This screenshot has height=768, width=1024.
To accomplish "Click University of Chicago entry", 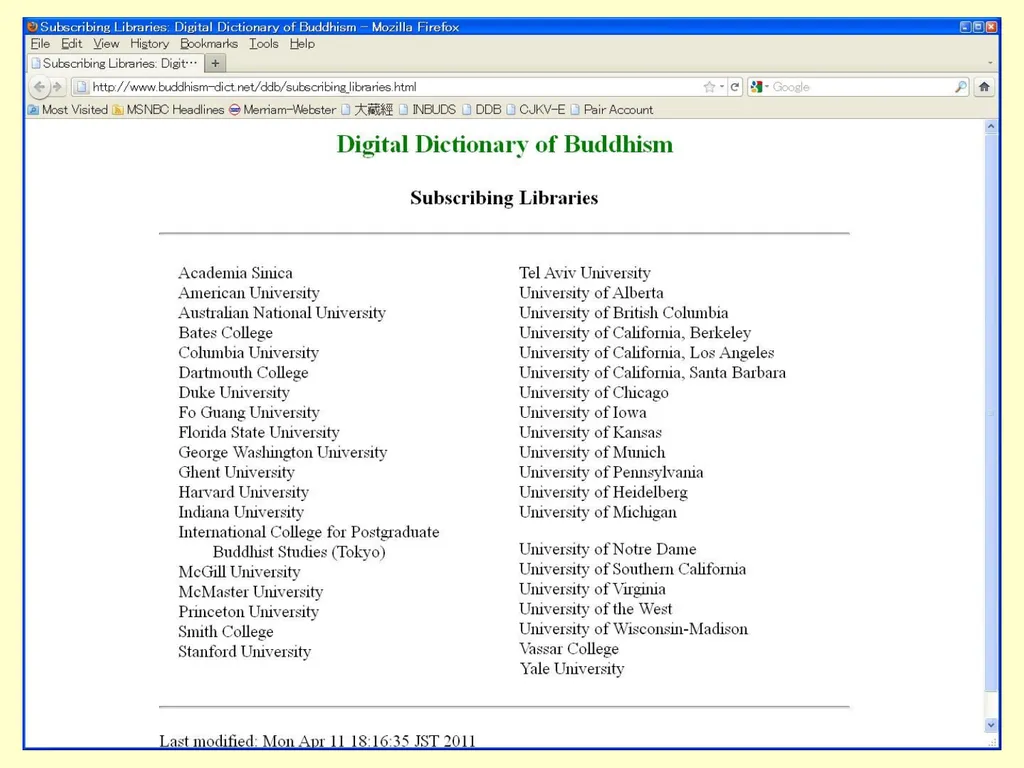I will click(x=594, y=392).
